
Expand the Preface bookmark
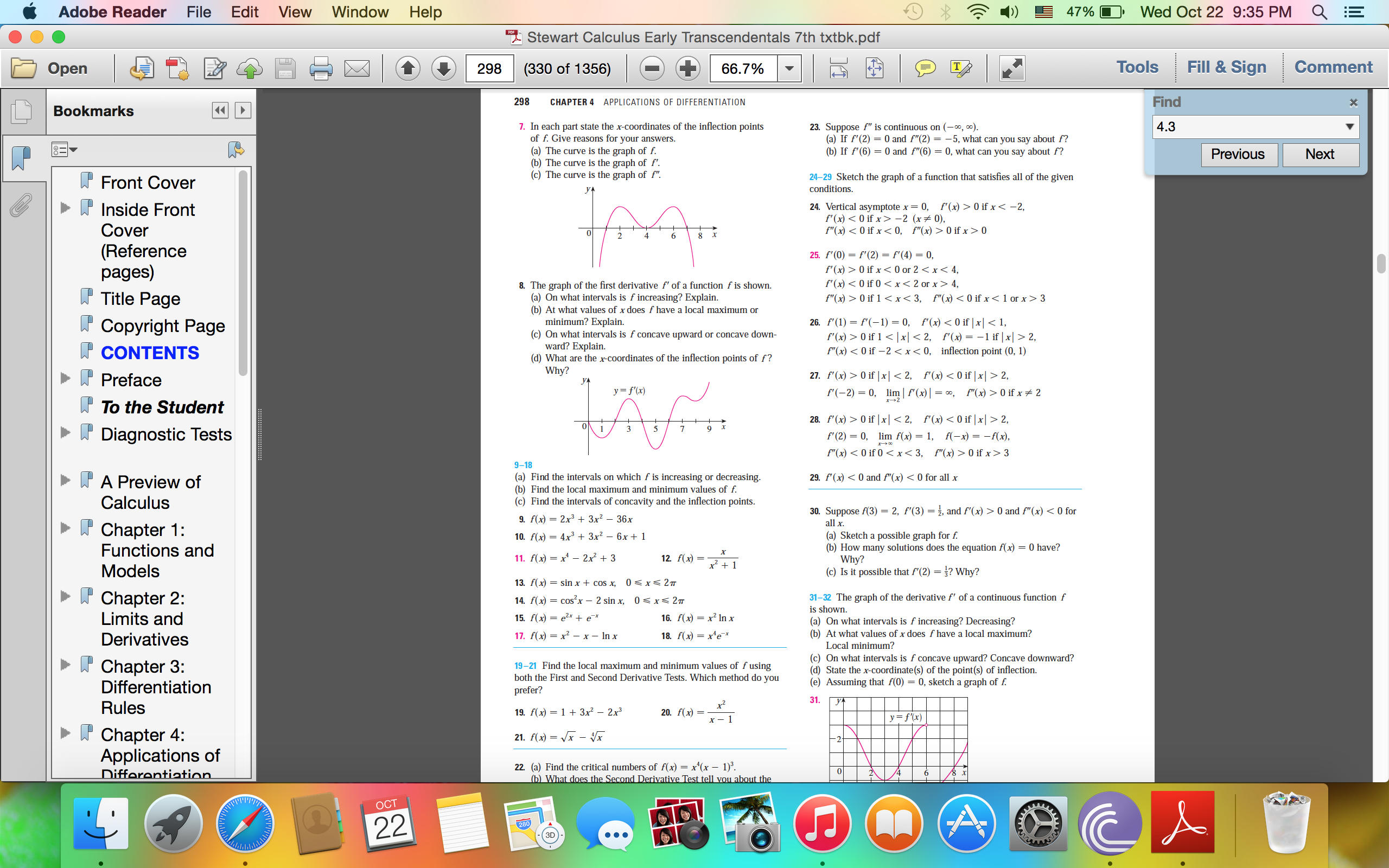[x=66, y=378]
